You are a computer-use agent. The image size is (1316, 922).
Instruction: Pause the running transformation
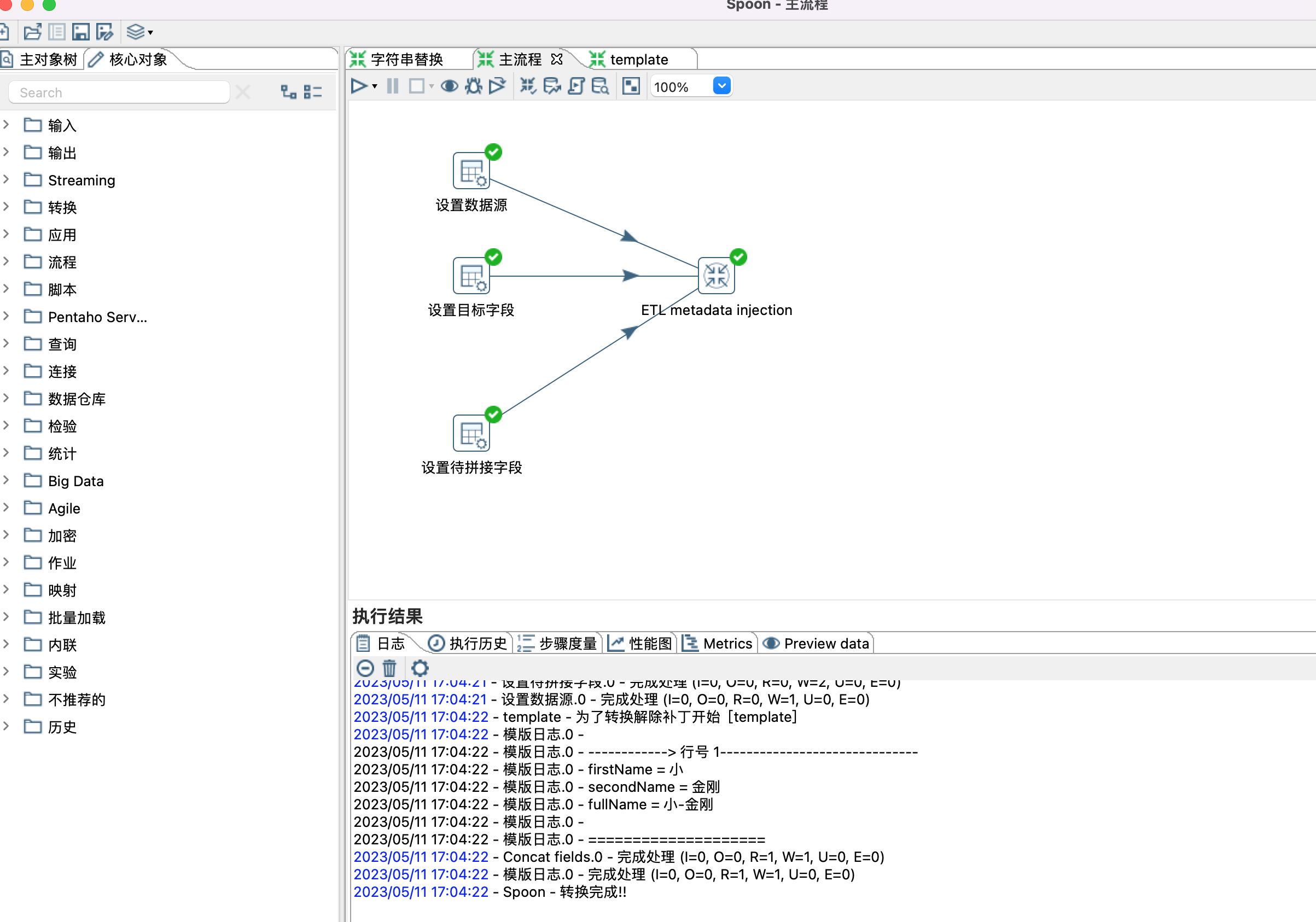point(392,85)
